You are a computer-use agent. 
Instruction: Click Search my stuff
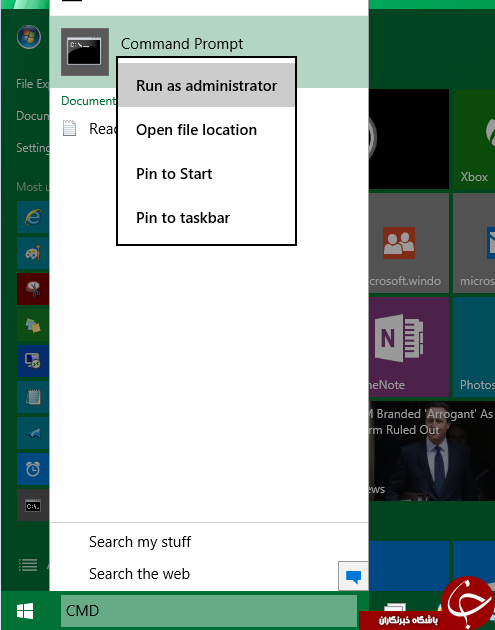point(140,542)
